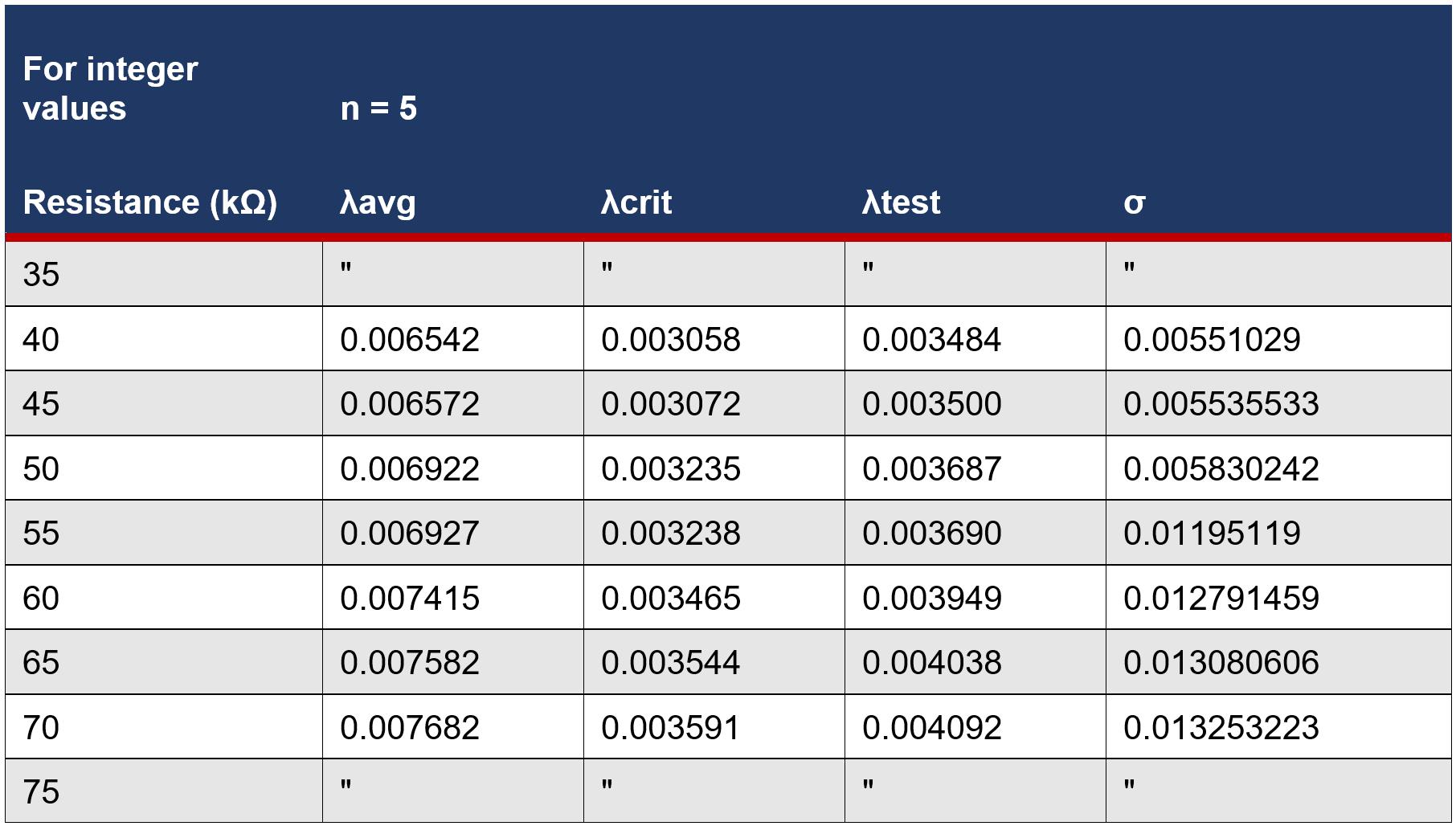Image resolution: width=1456 pixels, height=826 pixels.
Task: Click the resistance cell showing 75
Action: 42,791
